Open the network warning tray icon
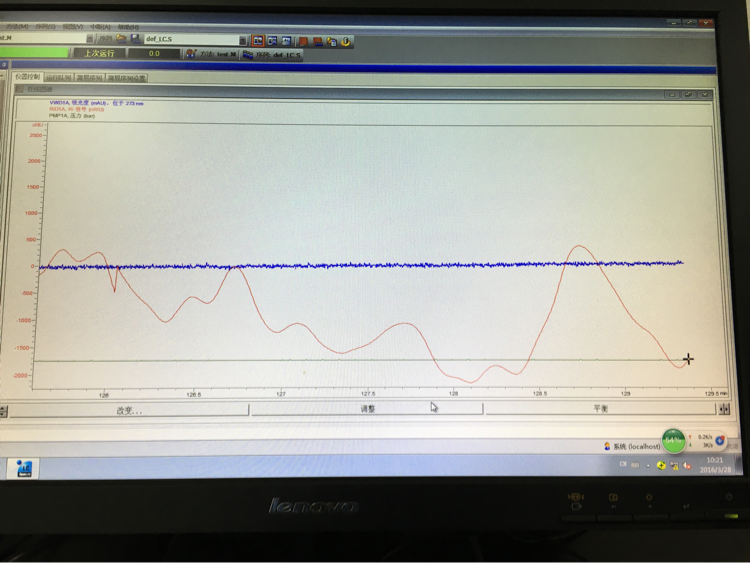This screenshot has width=750, height=563. tap(674, 465)
